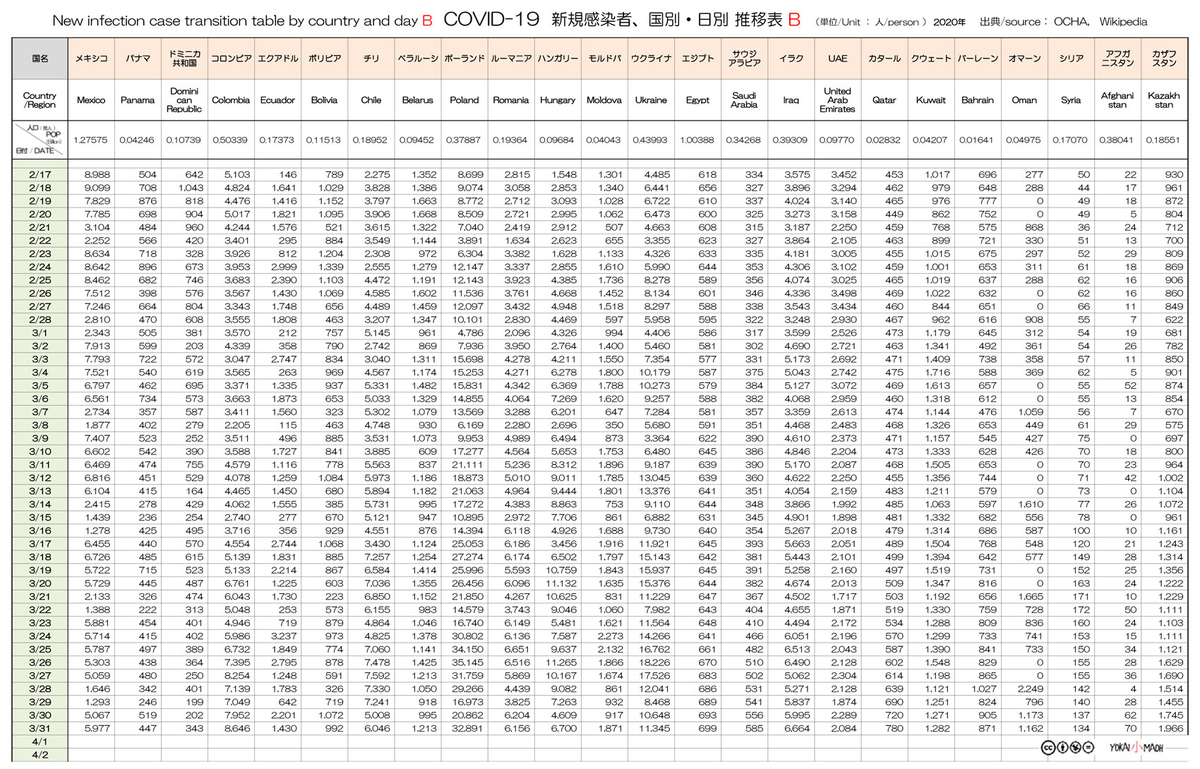Image resolution: width=1200 pixels, height=769 pixels.
Task: Click the 'Kuwait' column header
Action: pos(930,101)
